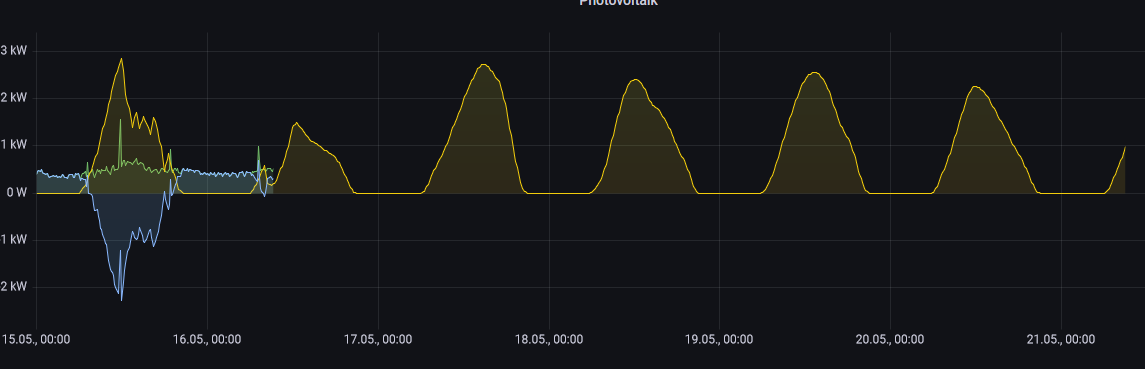Viewport: 1145px width, 369px height.
Task: Click the 21.05., 00:00 axis label
Action: point(1061,340)
